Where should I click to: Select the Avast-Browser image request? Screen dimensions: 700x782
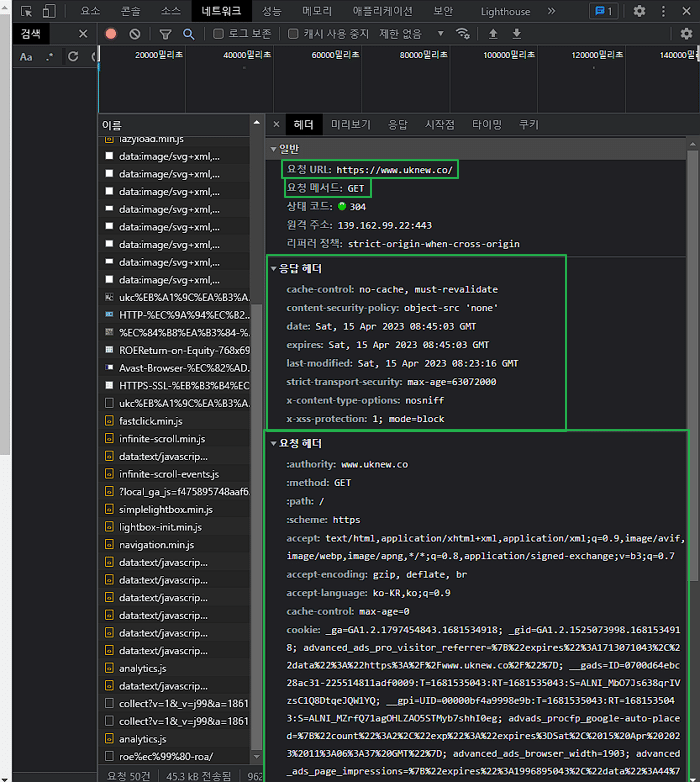(x=175, y=368)
